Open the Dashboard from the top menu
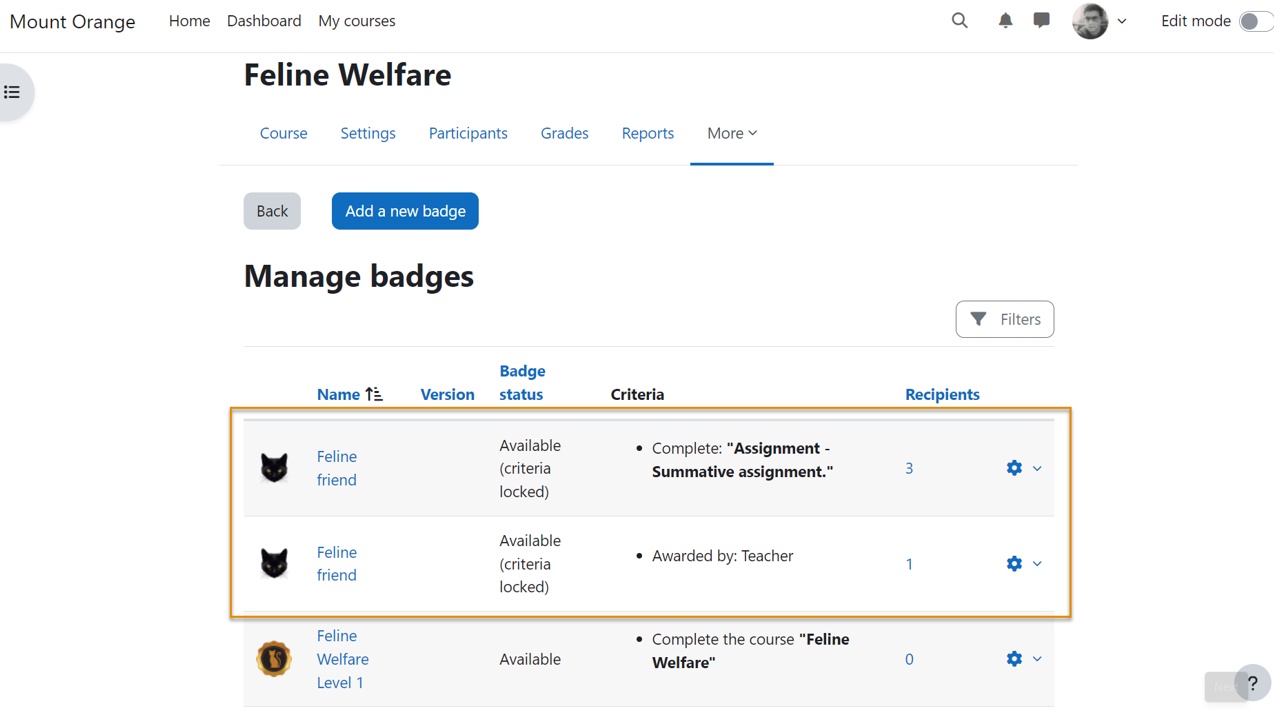 click(x=263, y=20)
